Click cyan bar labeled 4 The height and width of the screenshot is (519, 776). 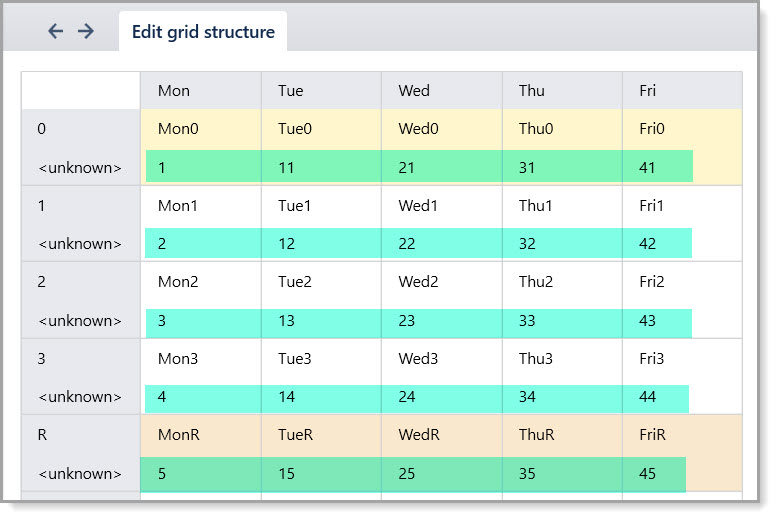203,398
